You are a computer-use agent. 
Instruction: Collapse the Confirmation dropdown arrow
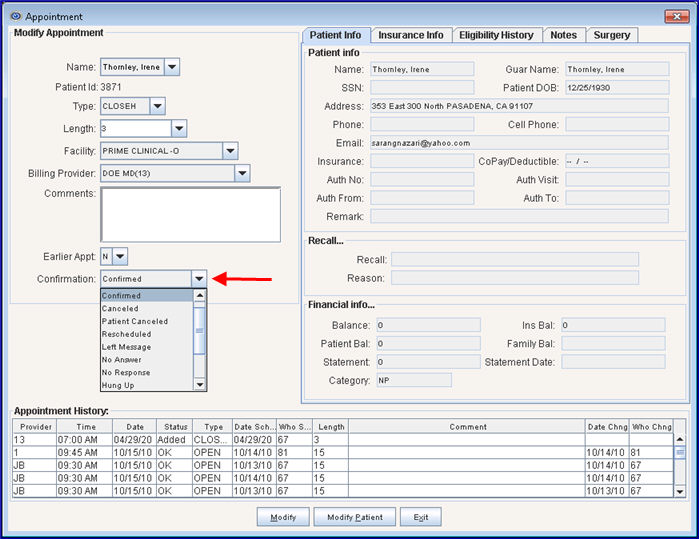click(199, 279)
